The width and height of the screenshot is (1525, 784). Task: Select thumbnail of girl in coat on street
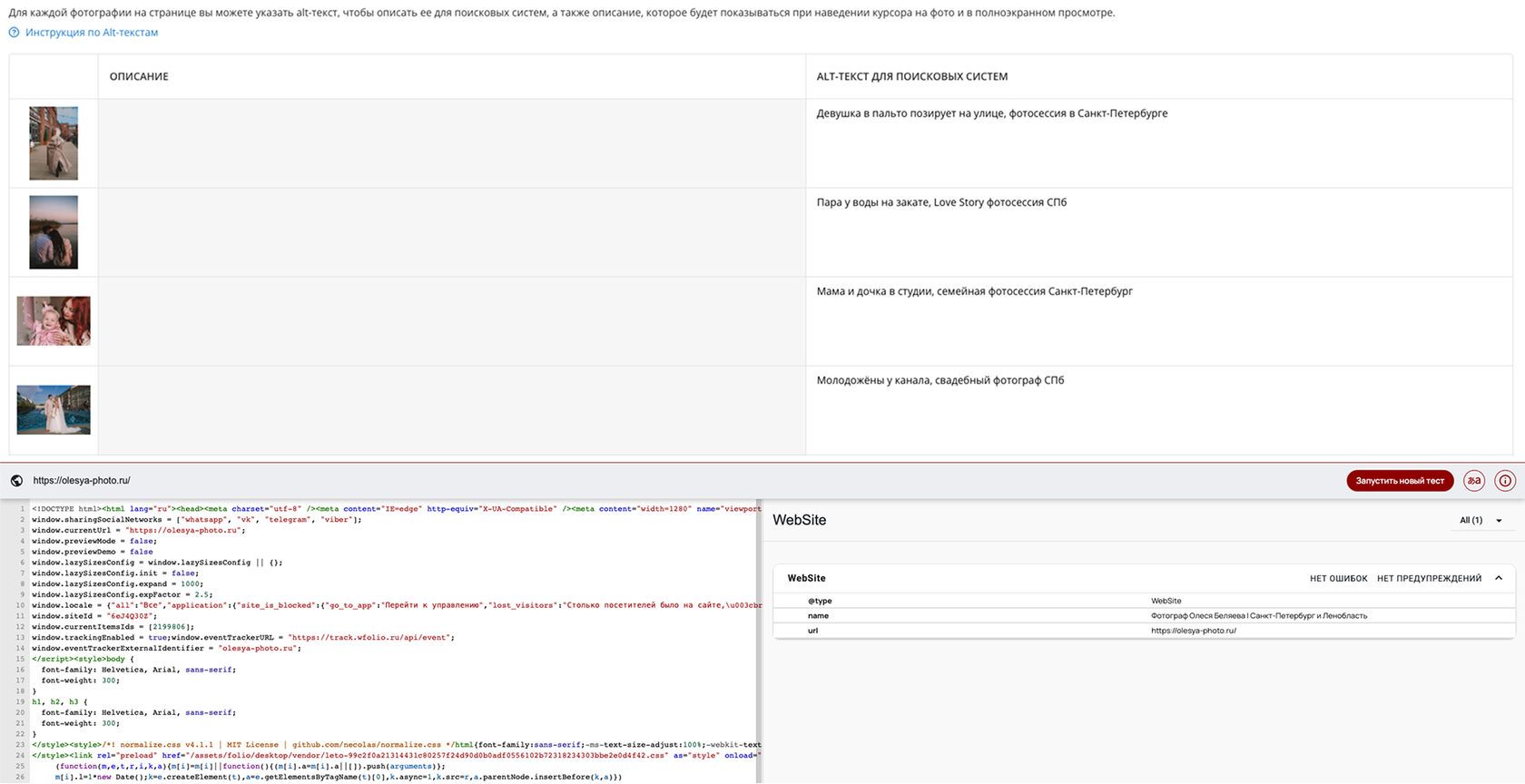click(x=54, y=143)
